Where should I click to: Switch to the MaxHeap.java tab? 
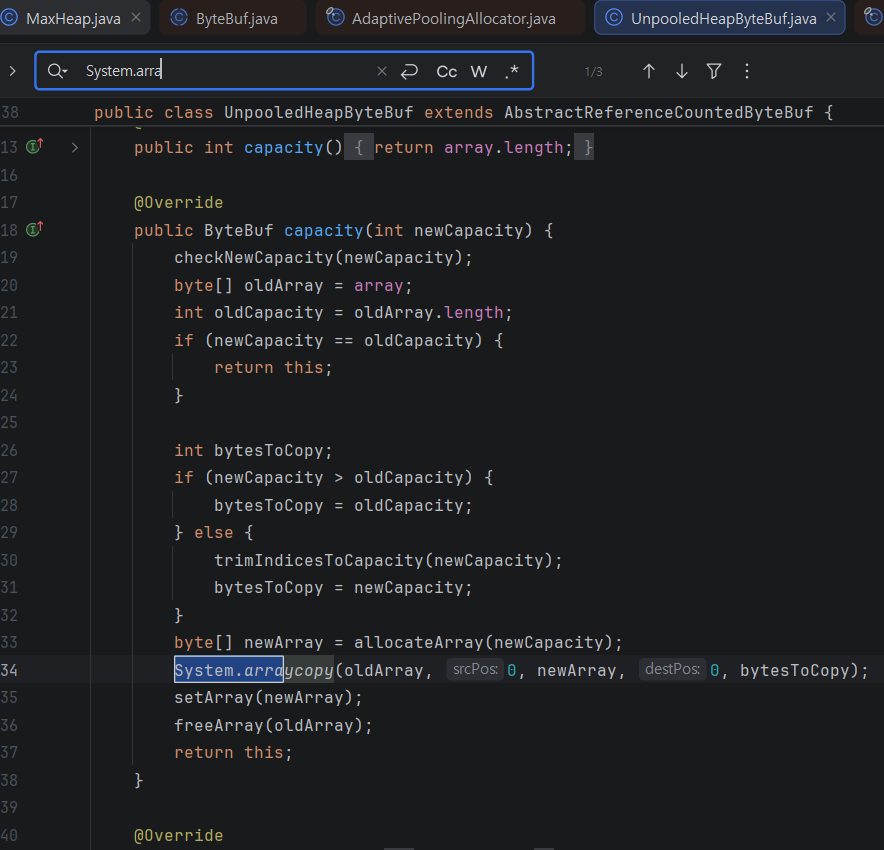click(x=73, y=19)
